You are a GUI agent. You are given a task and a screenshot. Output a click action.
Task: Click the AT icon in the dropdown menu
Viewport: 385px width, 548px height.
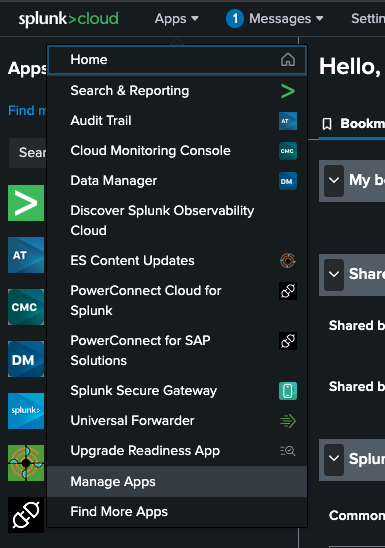pyautogui.click(x=288, y=121)
